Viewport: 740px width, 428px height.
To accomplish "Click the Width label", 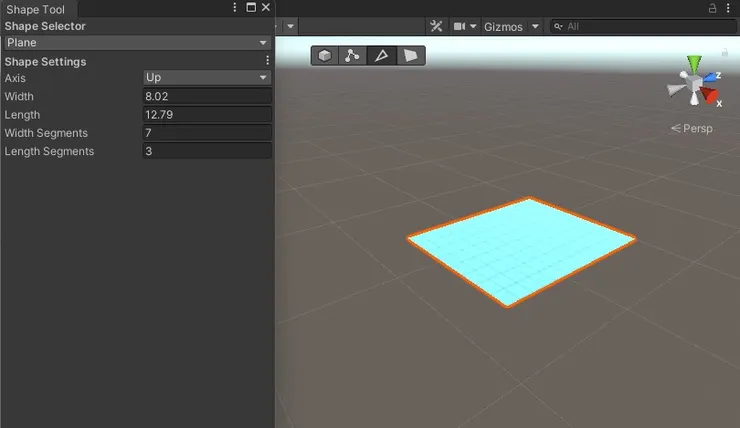I will click(19, 96).
